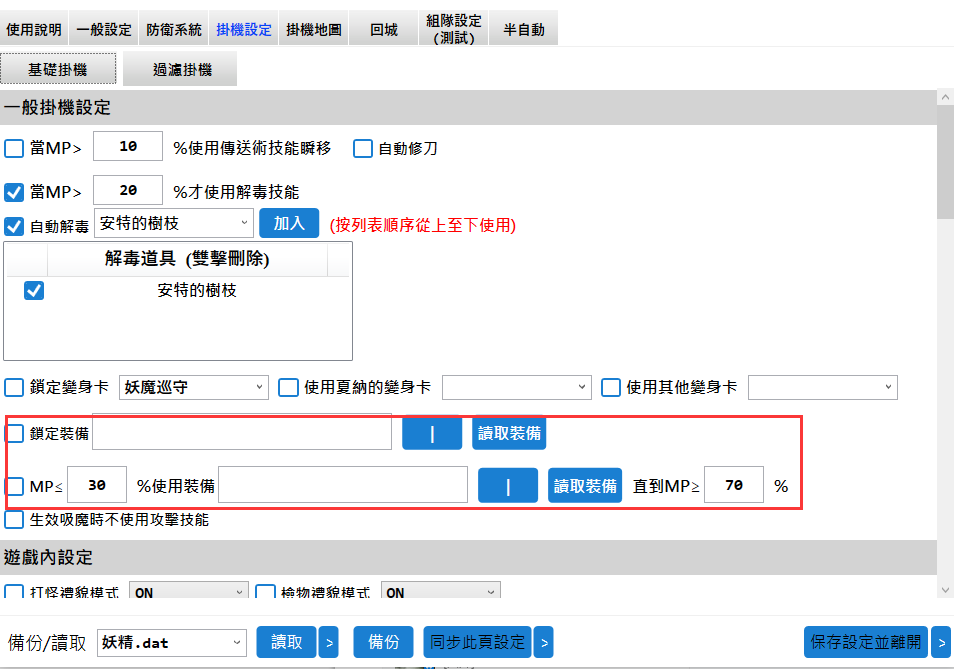954x669 pixels.
Task: Enable the 鎖定變身卡 checkbox
Action: [14, 387]
